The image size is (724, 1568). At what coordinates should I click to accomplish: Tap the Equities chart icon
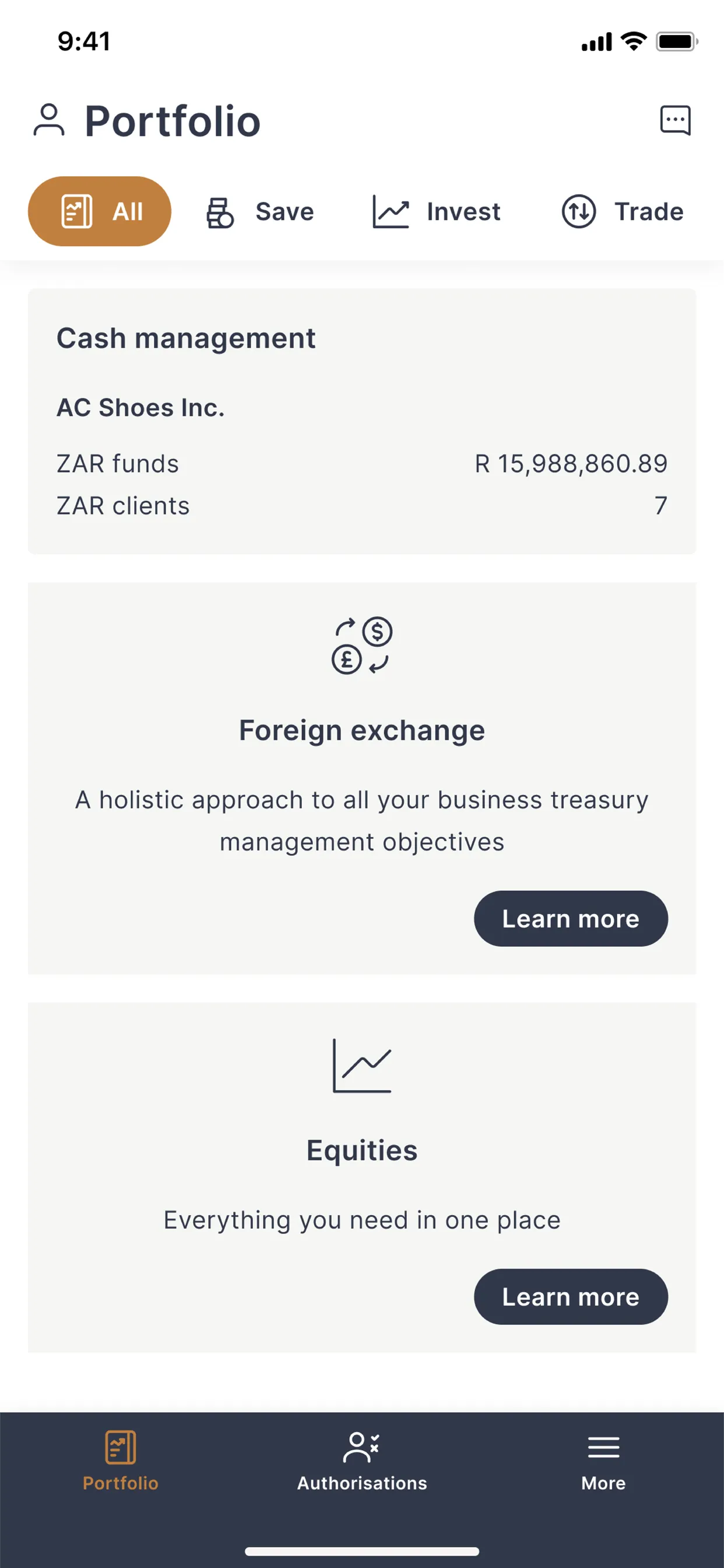click(362, 1065)
